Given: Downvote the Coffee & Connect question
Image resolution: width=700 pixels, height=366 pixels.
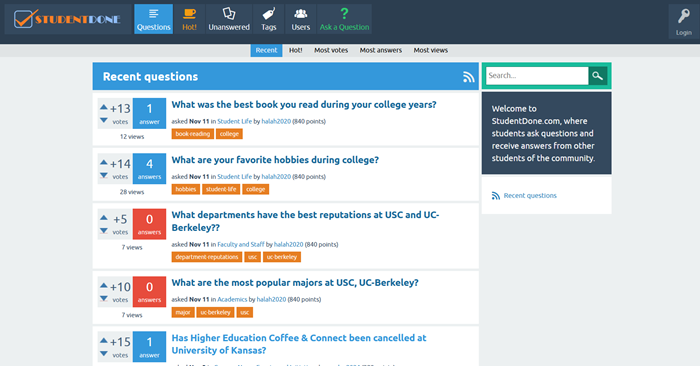Looking at the screenshot, I should click(x=104, y=354).
